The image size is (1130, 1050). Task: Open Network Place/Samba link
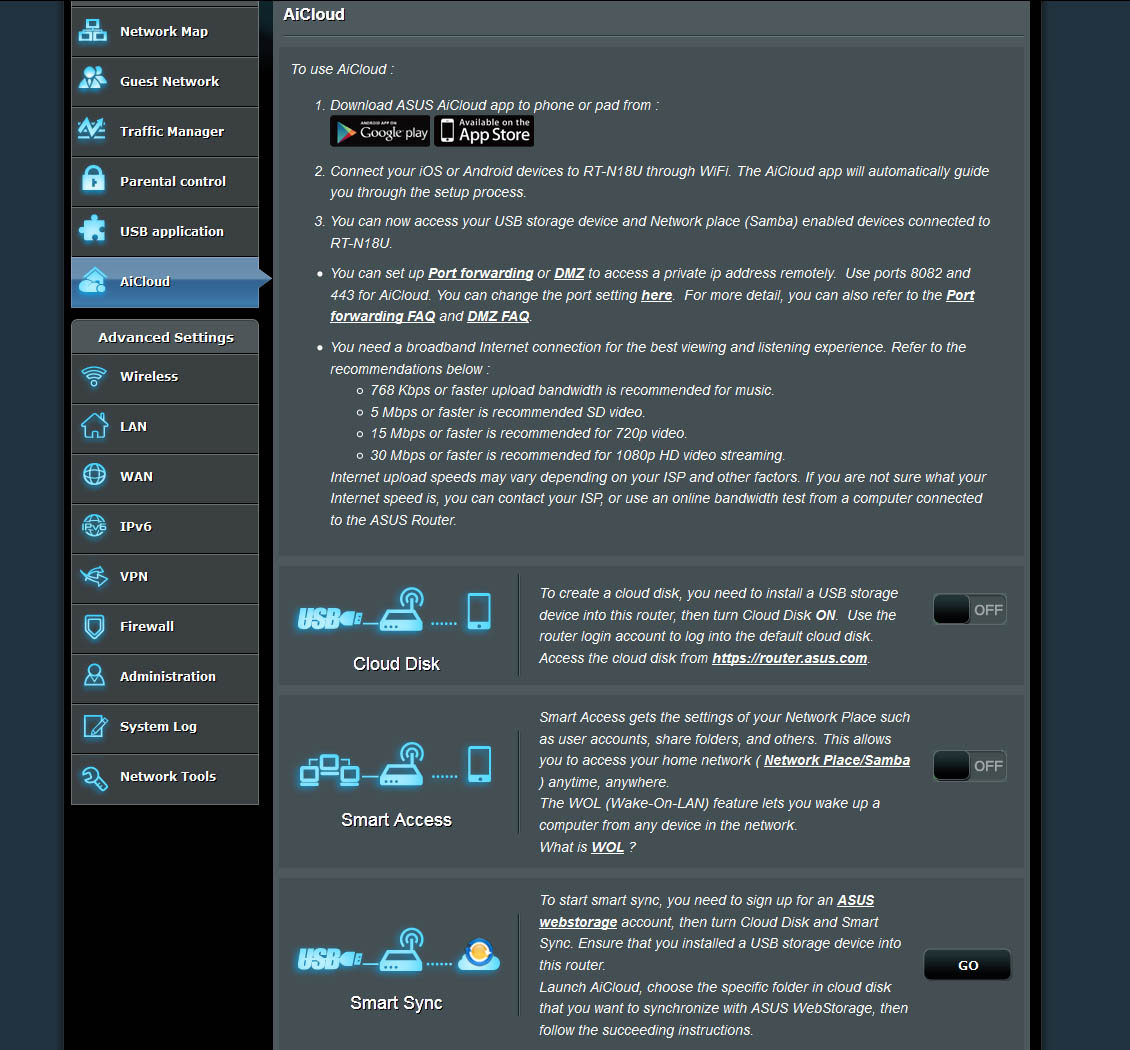837,760
